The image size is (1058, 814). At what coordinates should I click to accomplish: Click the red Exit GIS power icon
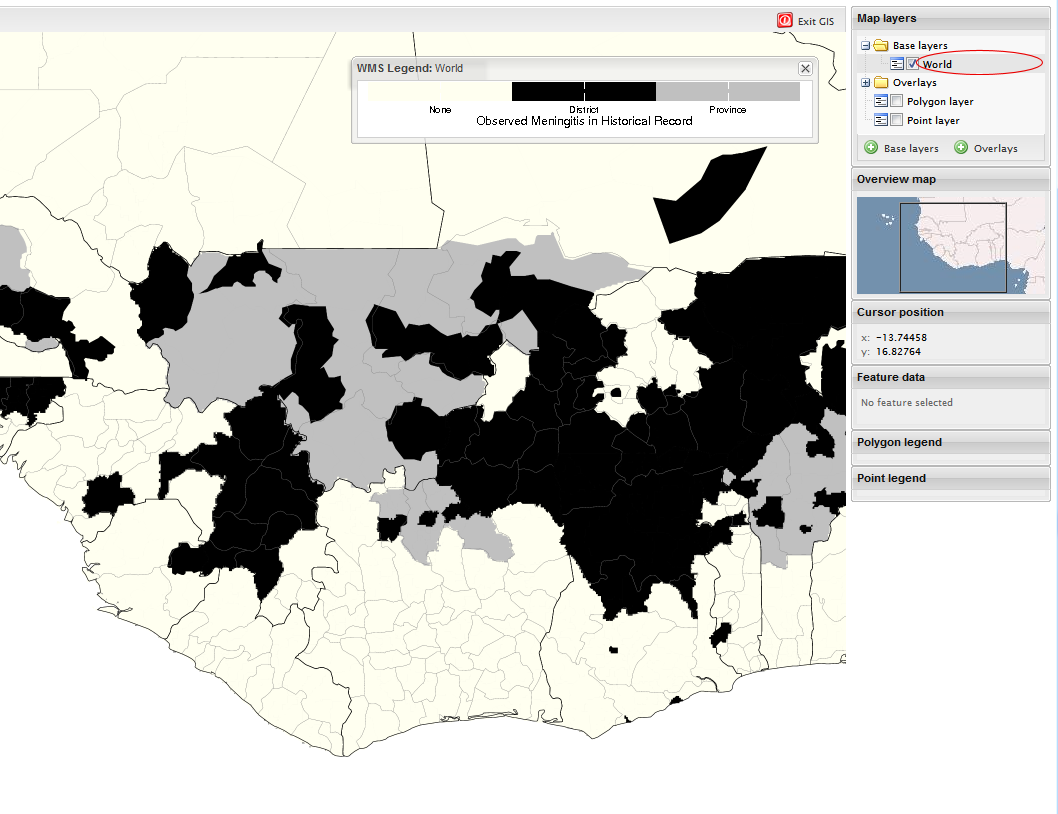click(x=785, y=20)
